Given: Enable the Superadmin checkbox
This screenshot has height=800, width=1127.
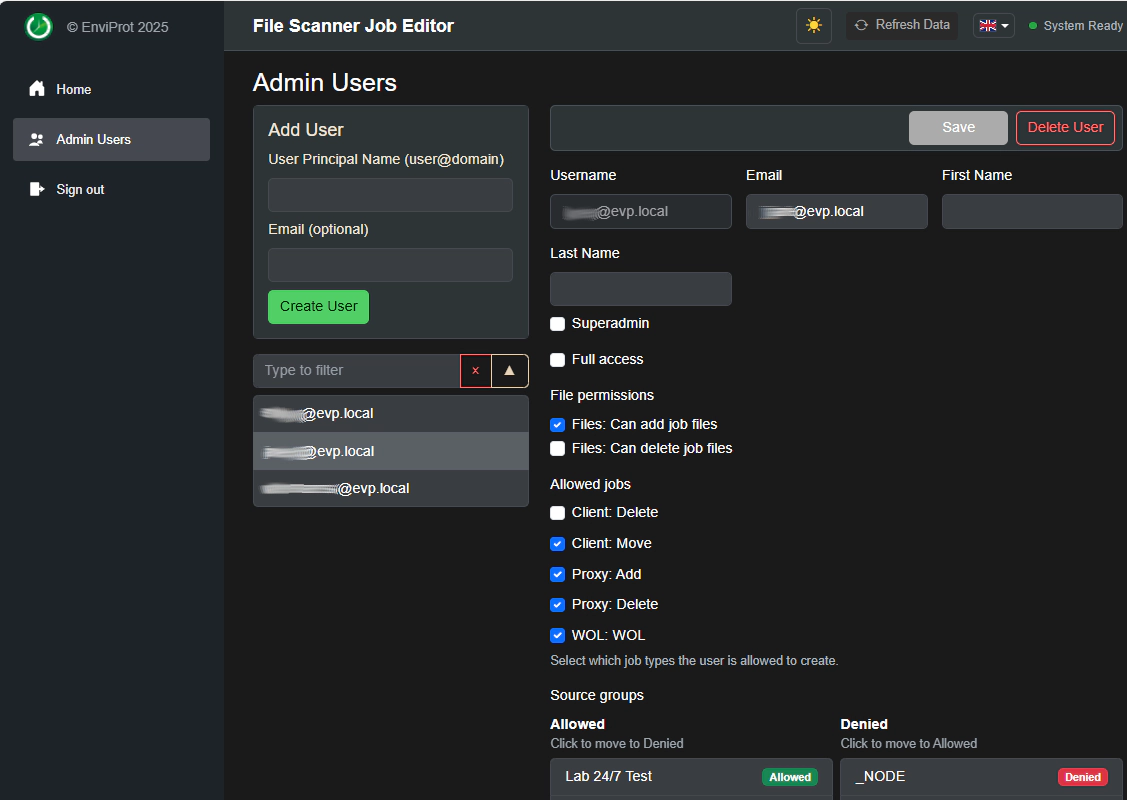Looking at the screenshot, I should (558, 324).
